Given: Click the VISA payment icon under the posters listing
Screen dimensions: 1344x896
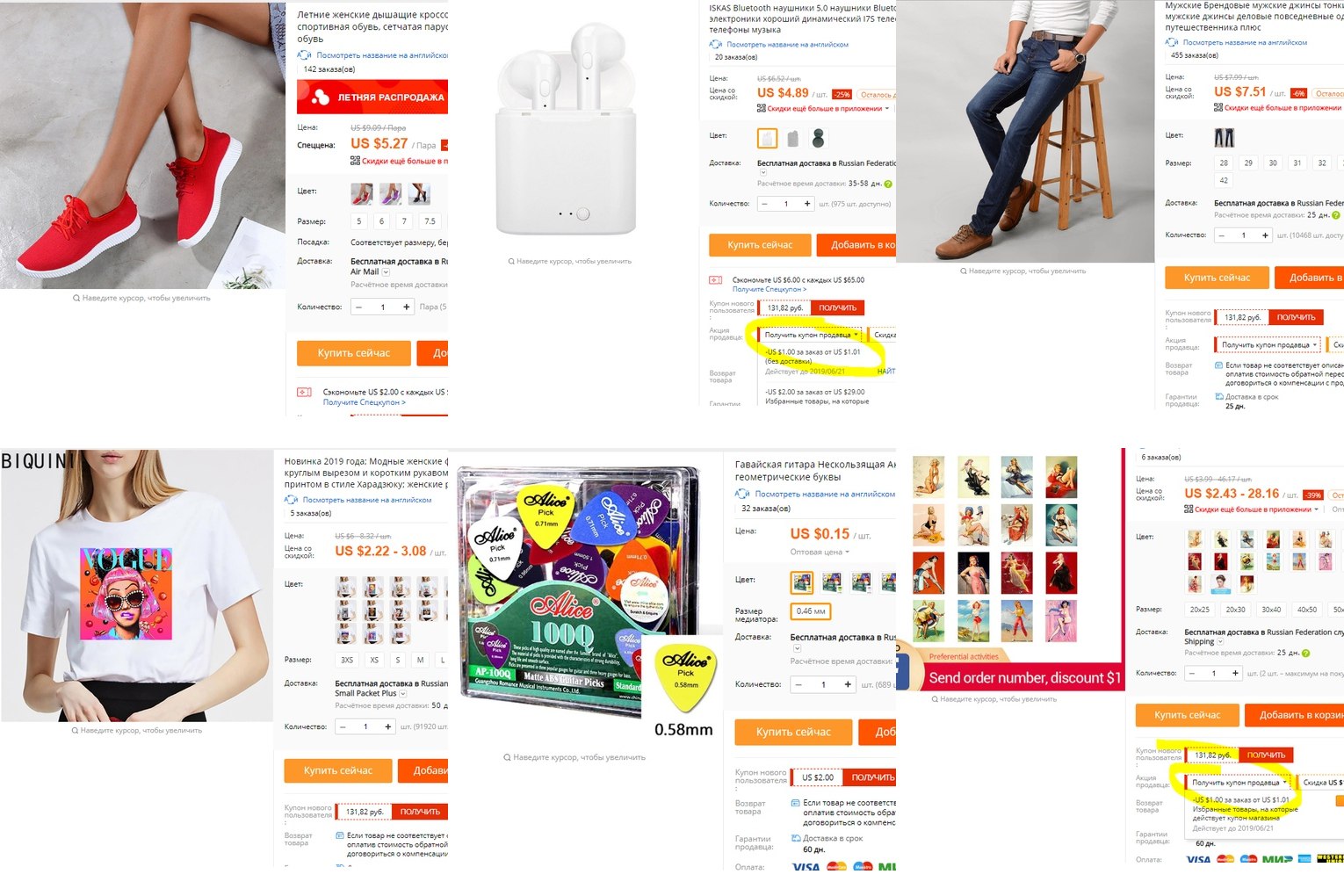Looking at the screenshot, I should [x=1198, y=859].
